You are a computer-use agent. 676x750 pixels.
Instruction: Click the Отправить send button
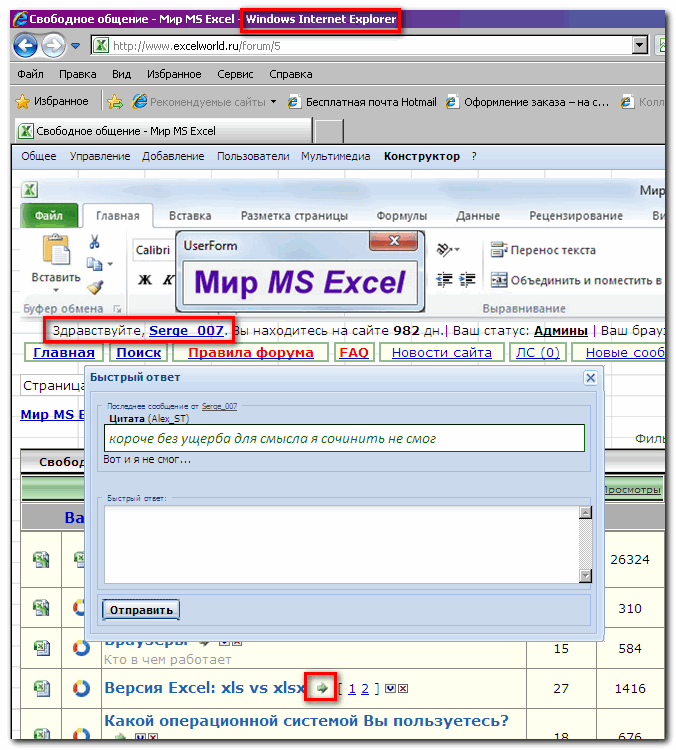coord(141,610)
